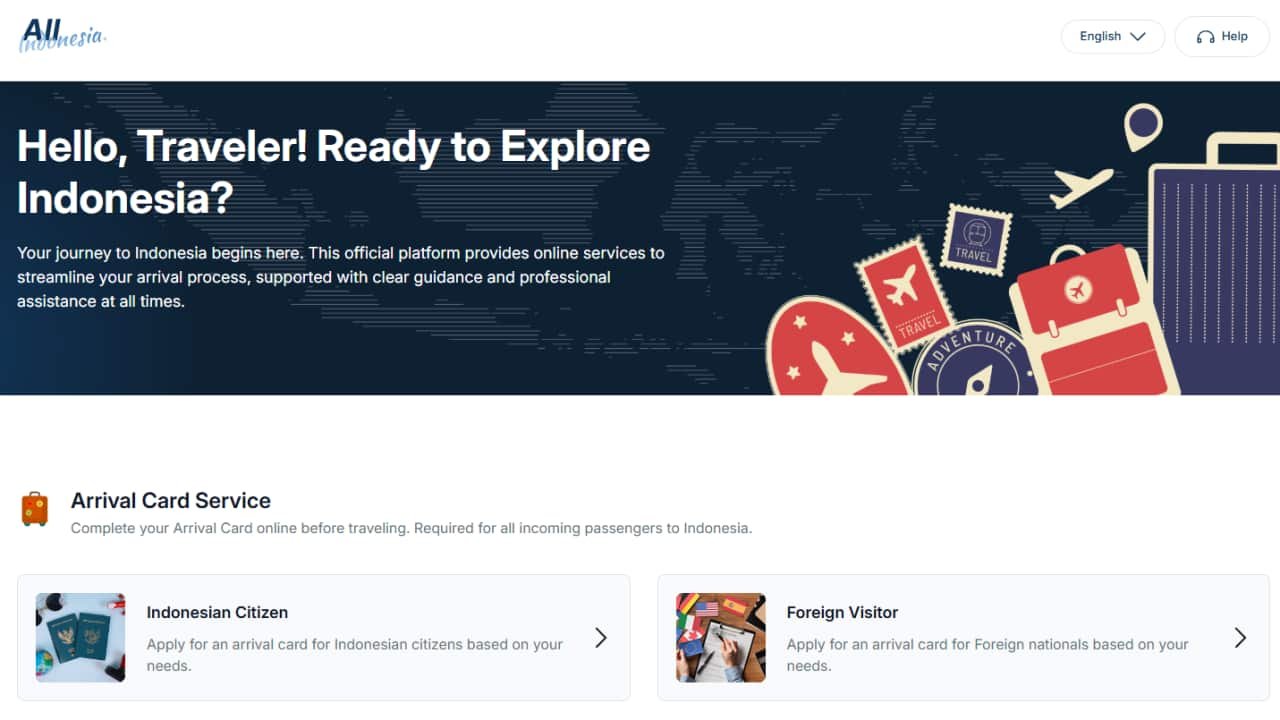Click the red backpack illustration

pos(1085,325)
